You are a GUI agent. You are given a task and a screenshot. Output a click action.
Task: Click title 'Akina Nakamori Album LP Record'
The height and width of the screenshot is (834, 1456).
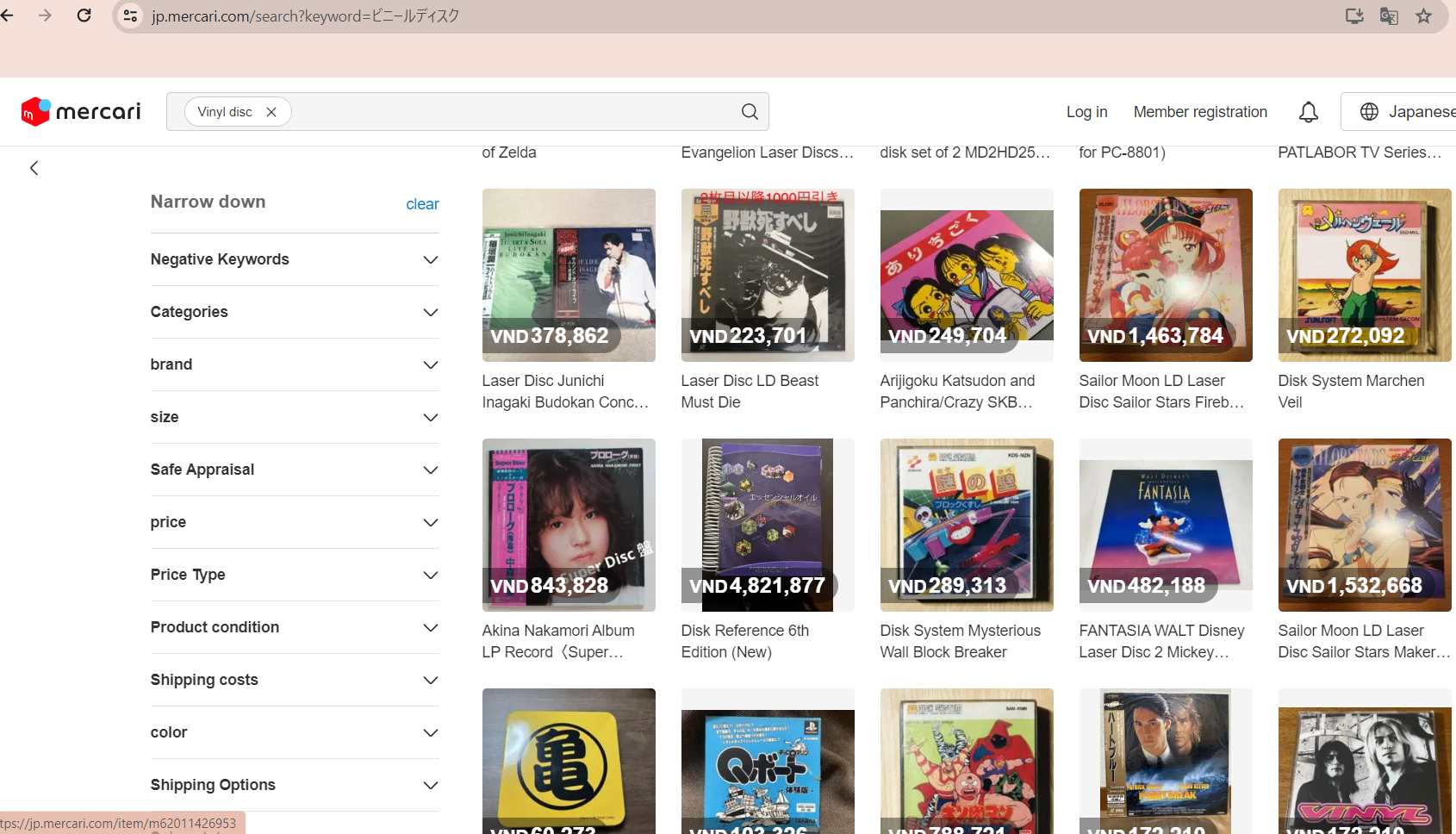(x=558, y=641)
